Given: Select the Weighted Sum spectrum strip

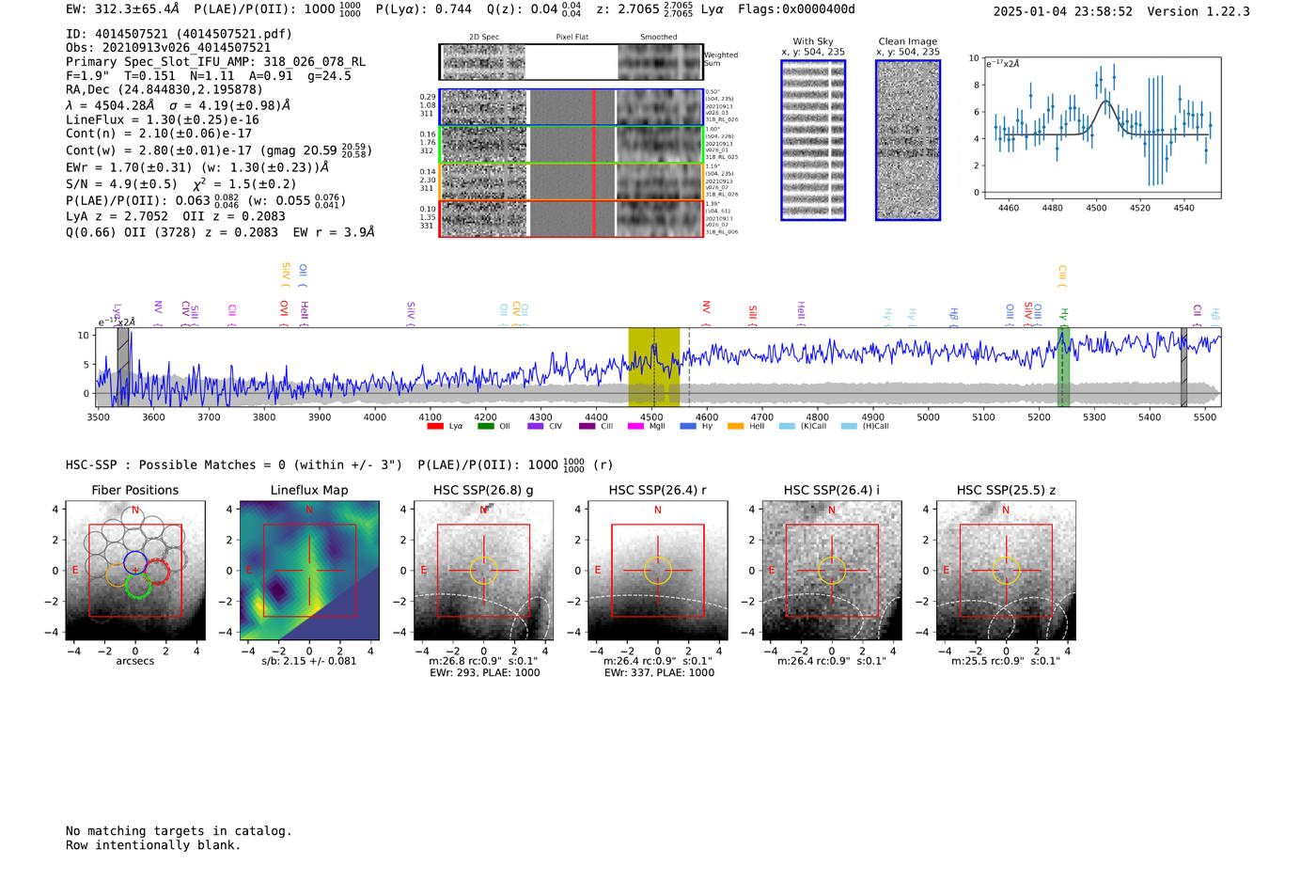Looking at the screenshot, I should (x=571, y=62).
